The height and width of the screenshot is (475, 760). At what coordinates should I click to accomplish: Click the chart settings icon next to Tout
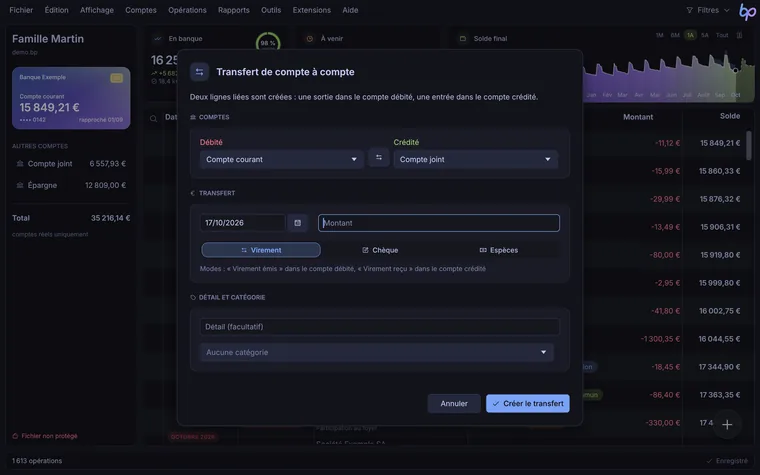tap(739, 35)
